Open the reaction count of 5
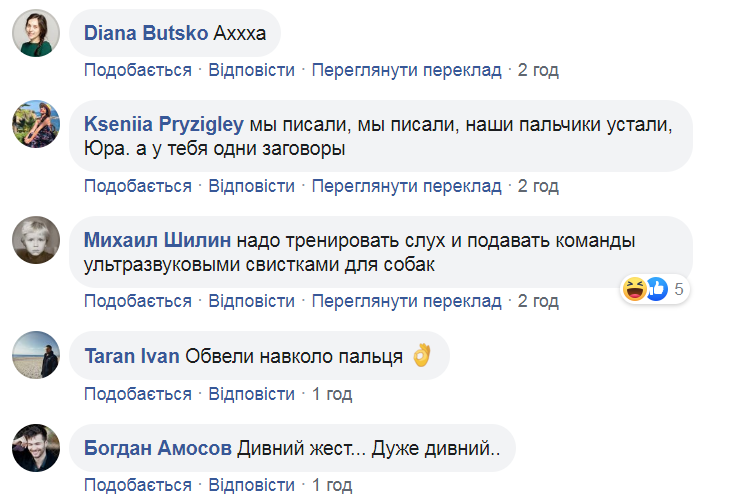This screenshot has height=500, width=741. 678,290
